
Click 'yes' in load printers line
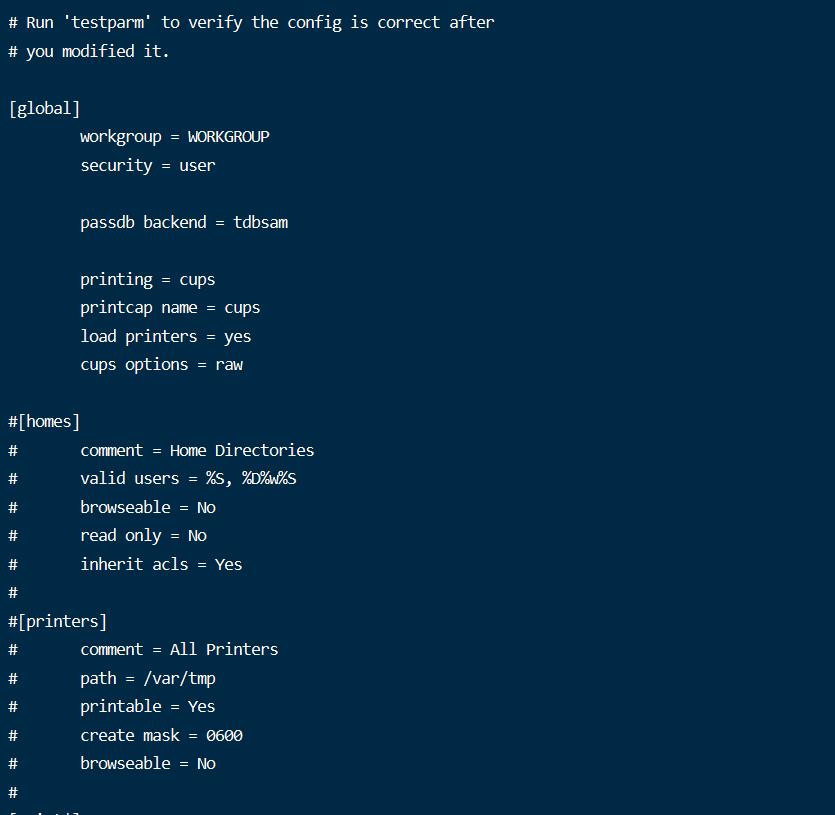238,337
